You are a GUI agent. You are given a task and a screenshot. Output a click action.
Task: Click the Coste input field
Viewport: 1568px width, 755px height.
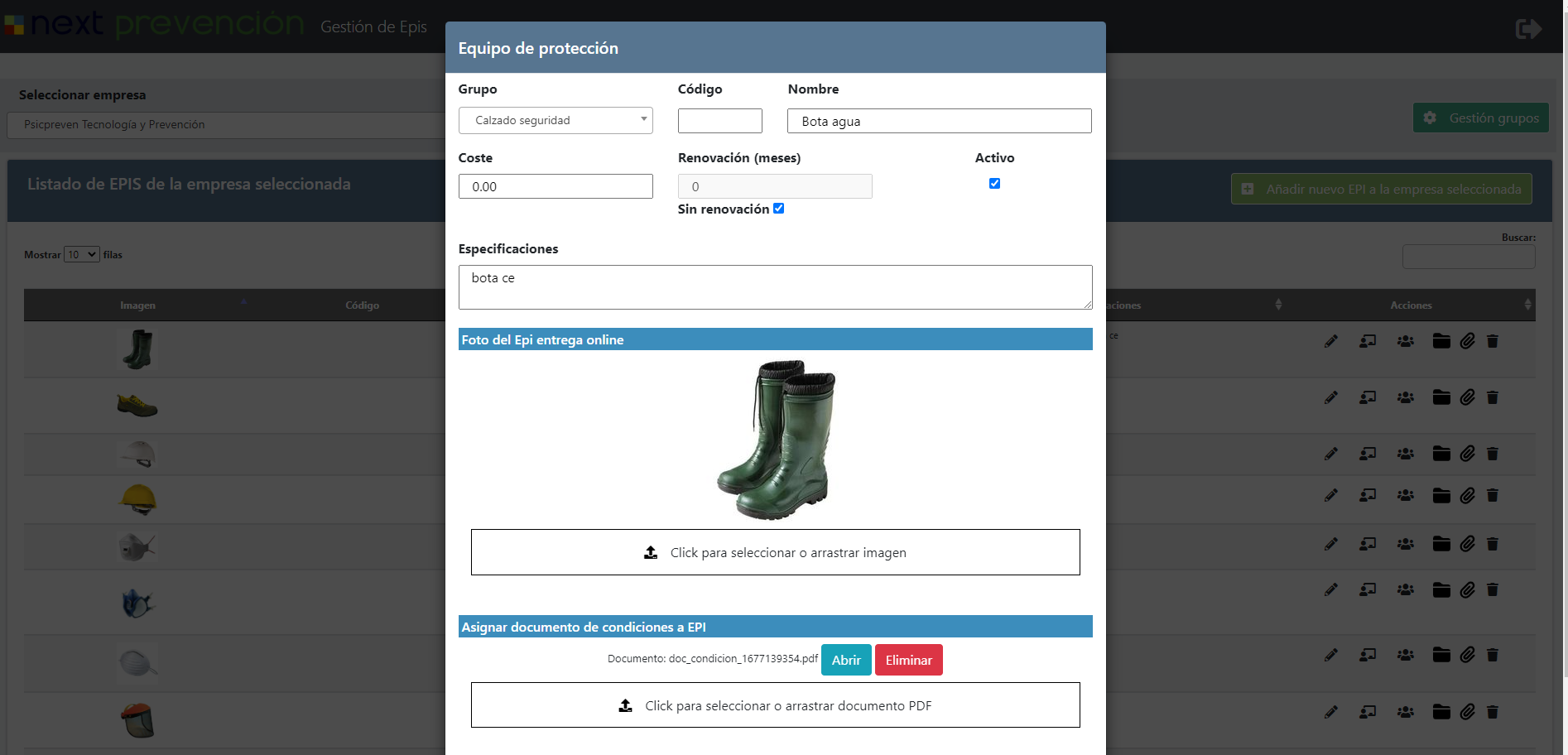(x=556, y=186)
